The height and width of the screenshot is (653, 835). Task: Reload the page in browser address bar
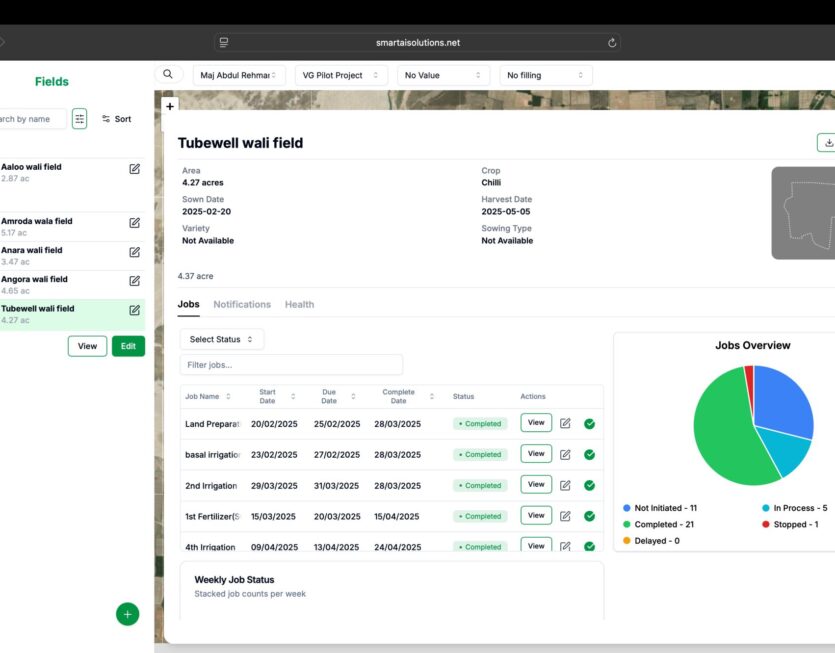(612, 43)
